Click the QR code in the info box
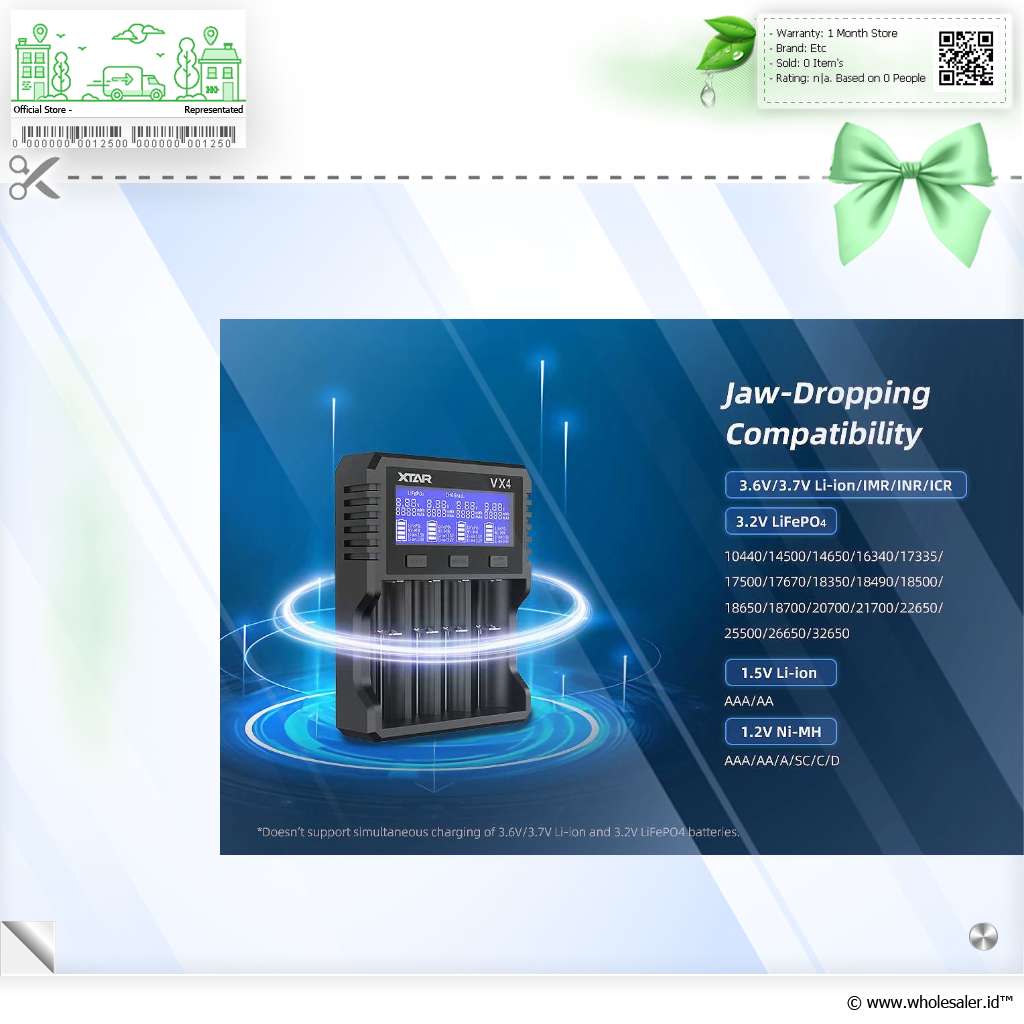This screenshot has height=1024, width=1024. coord(966,58)
